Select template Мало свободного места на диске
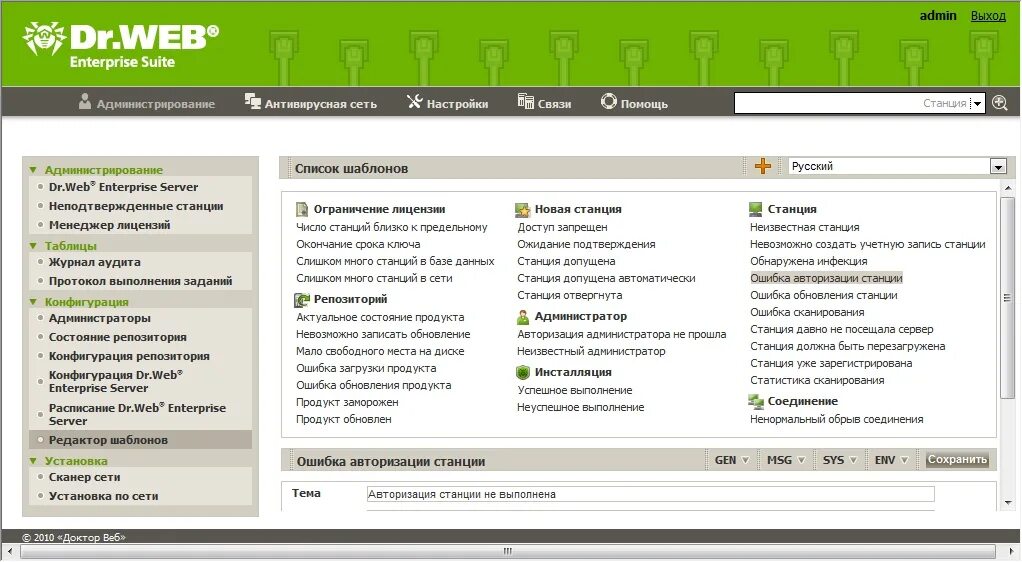1022x562 pixels. point(380,351)
